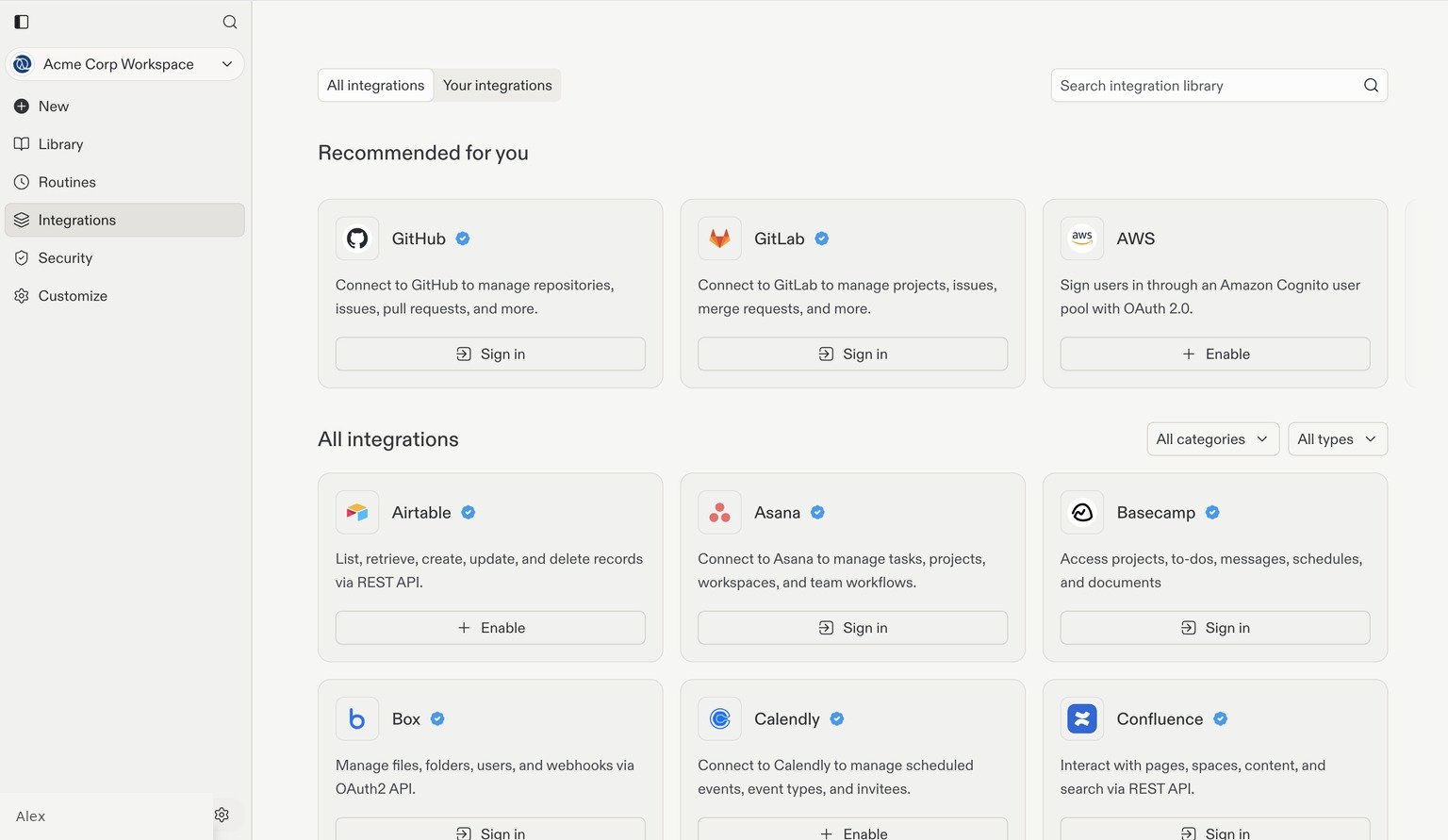Sign in to Asana
This screenshot has height=840, width=1448.
tap(852, 628)
